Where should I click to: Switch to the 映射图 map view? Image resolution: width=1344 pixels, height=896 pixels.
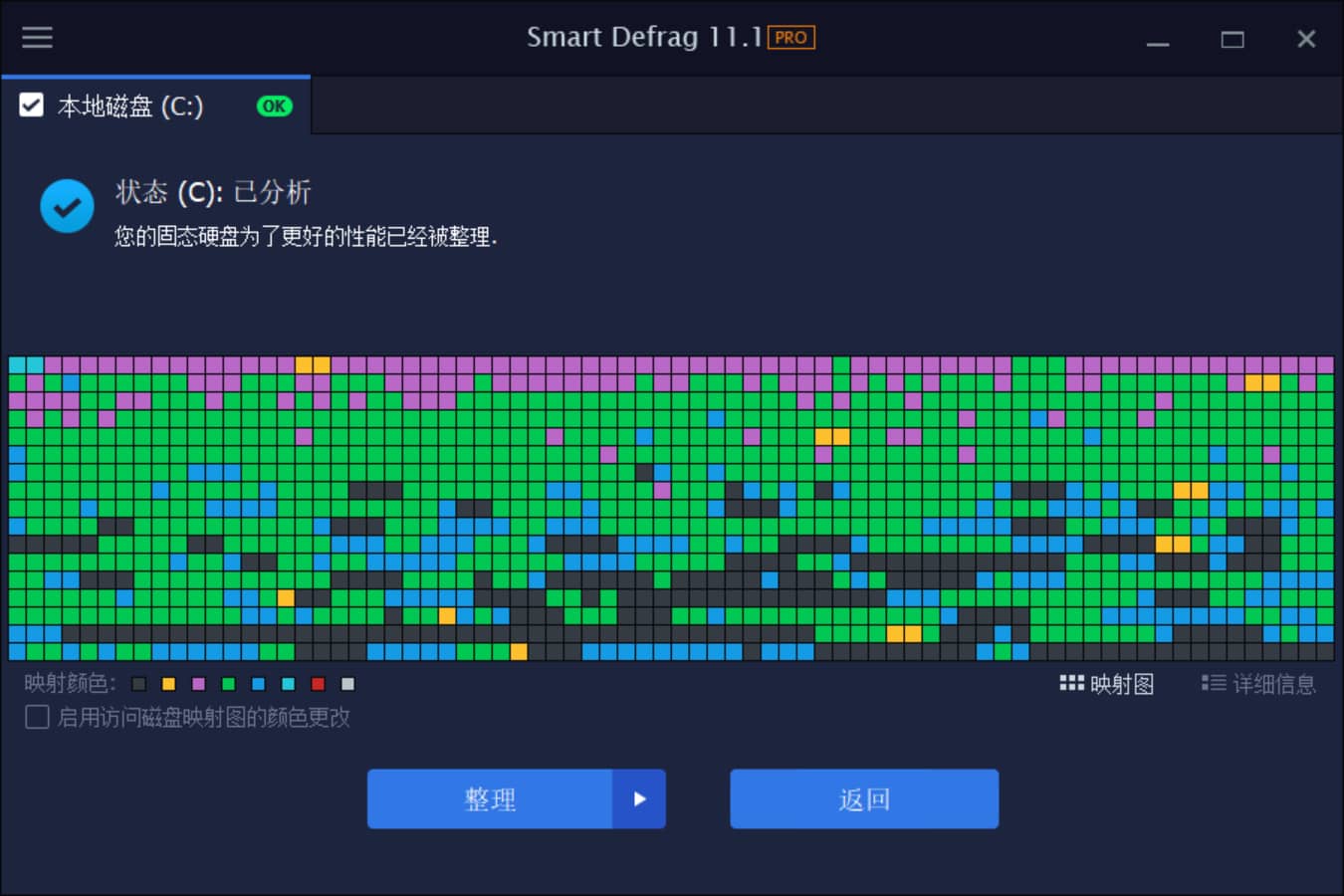click(1107, 684)
